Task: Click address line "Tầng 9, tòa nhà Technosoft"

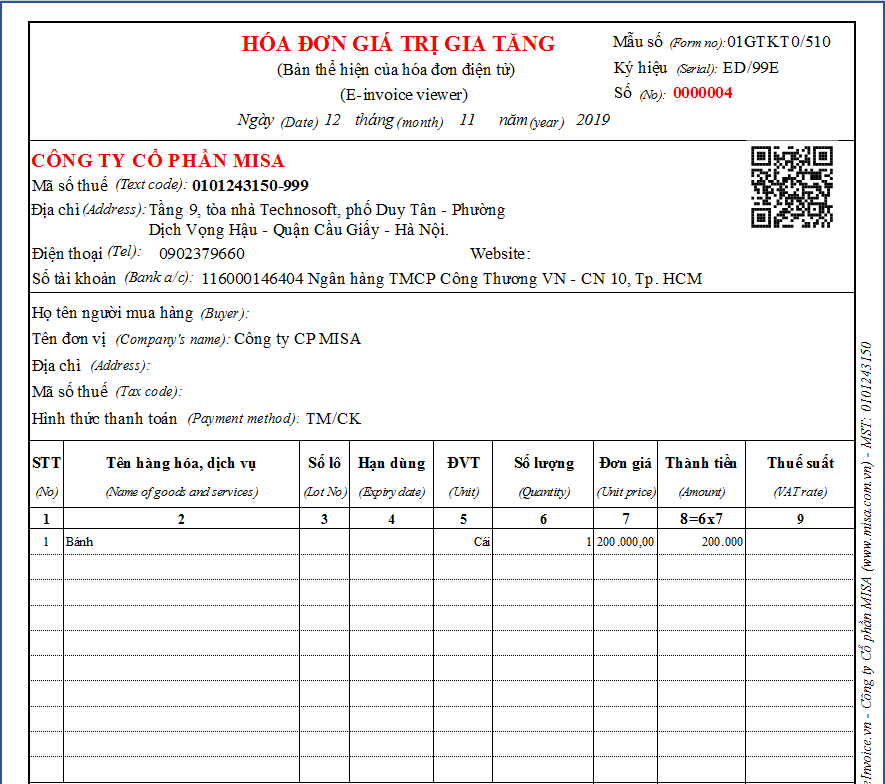Action: (243, 210)
